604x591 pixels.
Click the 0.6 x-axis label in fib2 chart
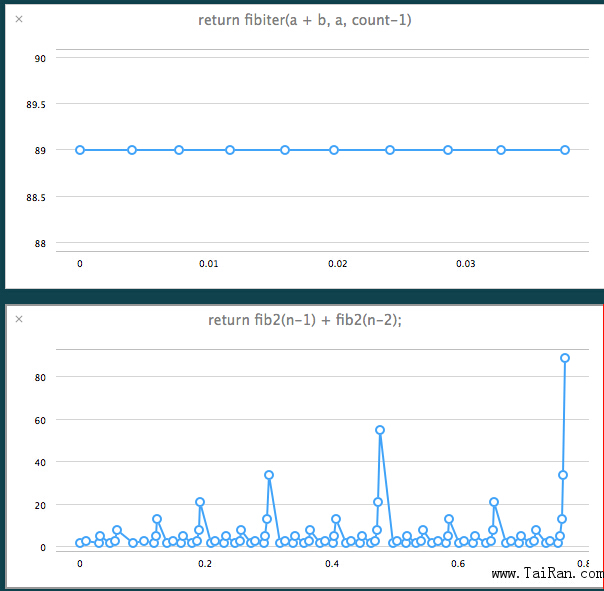tap(458, 563)
